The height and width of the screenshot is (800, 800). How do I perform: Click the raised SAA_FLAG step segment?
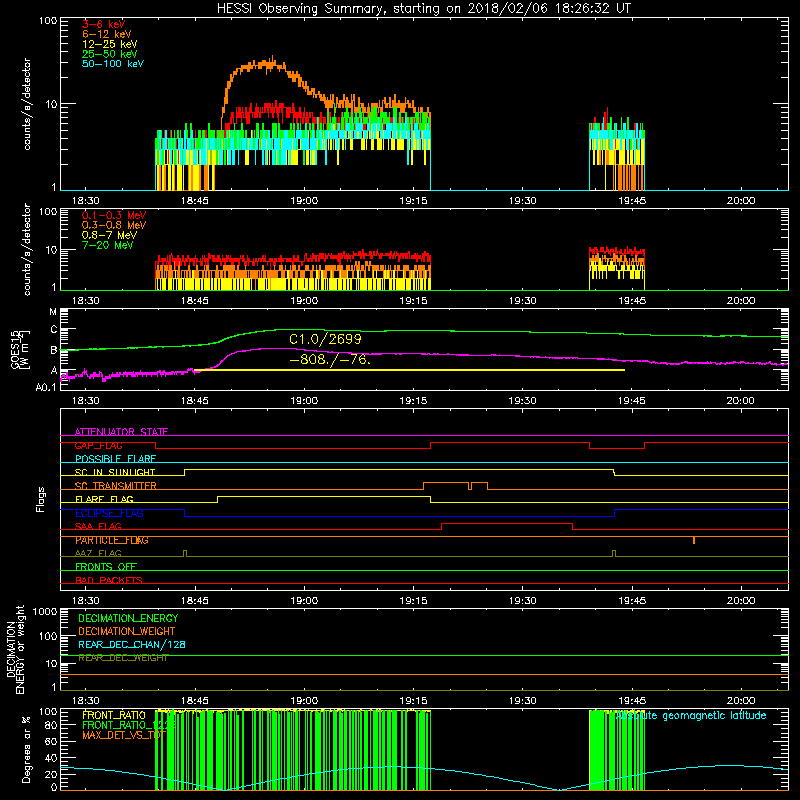point(507,523)
